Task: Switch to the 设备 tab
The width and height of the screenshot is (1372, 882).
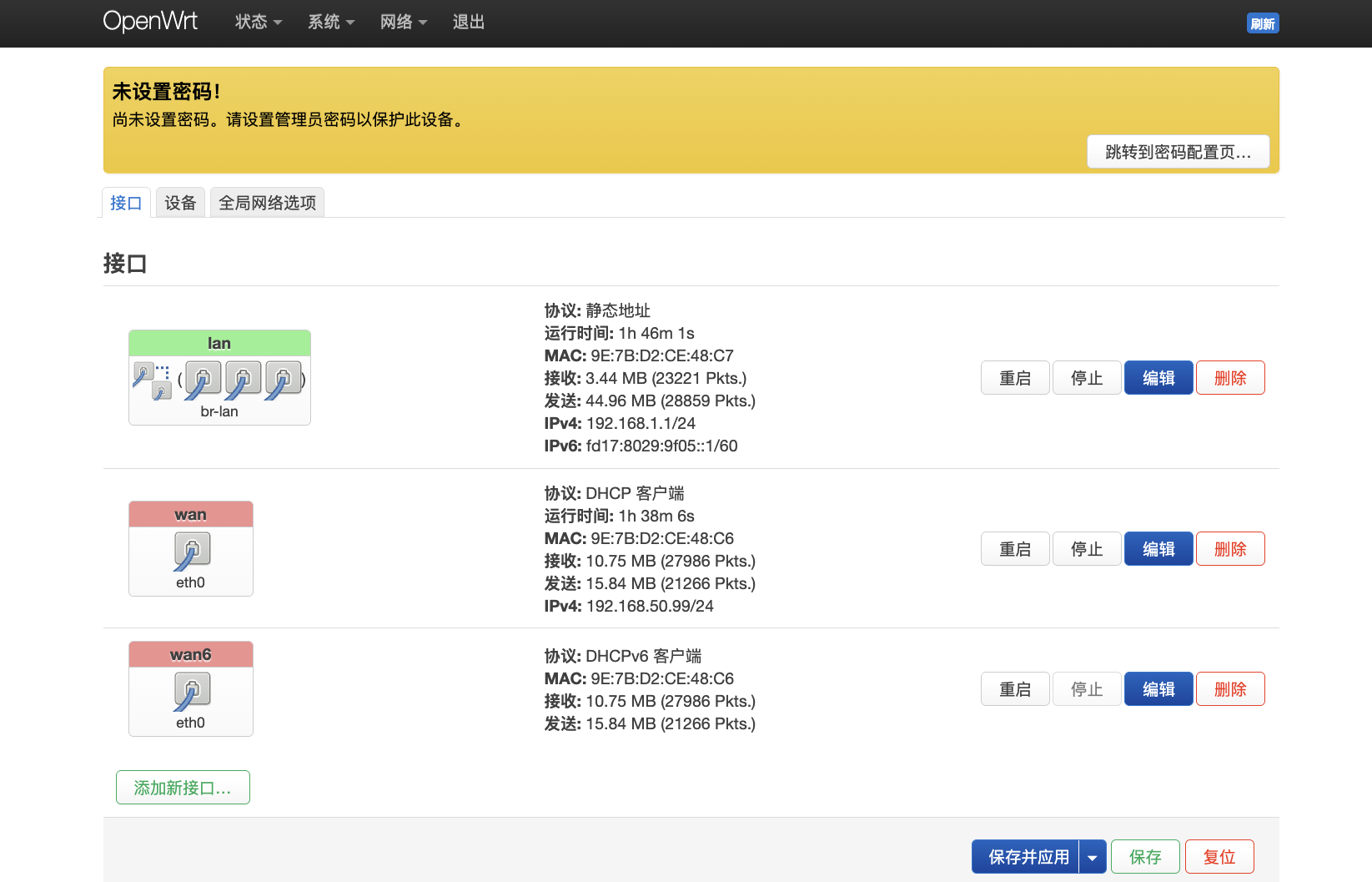Action: point(180,203)
